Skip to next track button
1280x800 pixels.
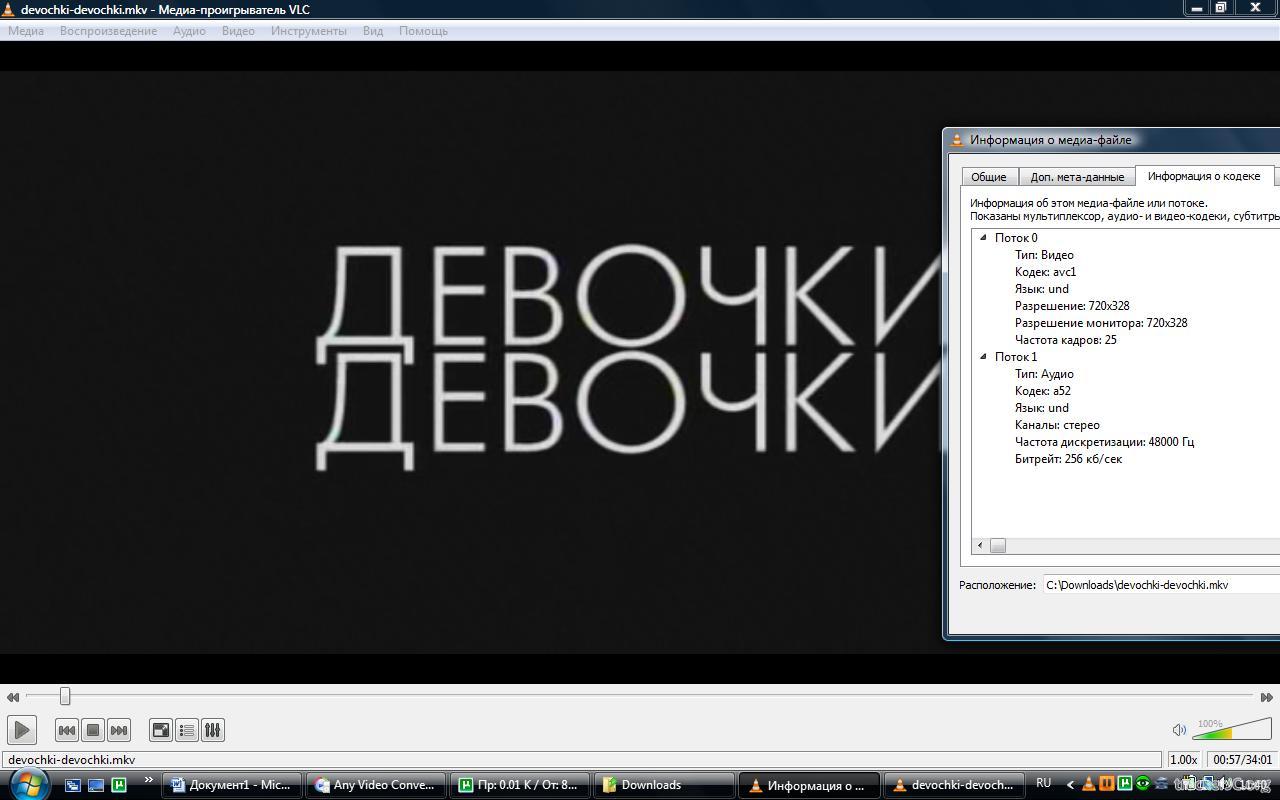coord(119,730)
